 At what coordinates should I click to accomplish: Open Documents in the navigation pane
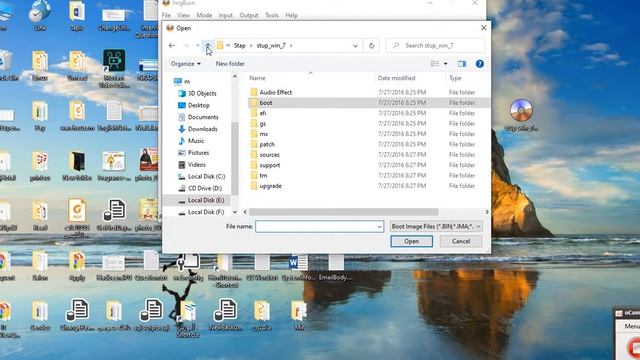point(198,117)
